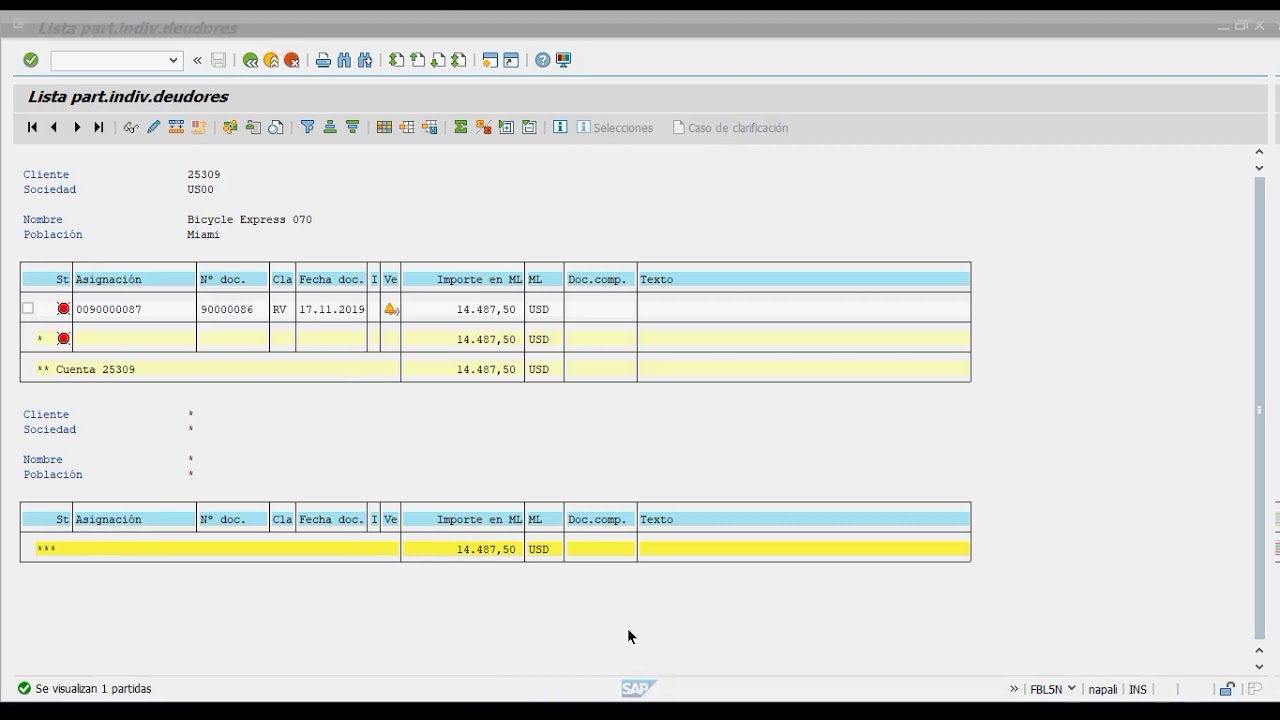Click the Generate Shortcut icon
Image resolution: width=1280 pixels, height=720 pixels.
511,60
